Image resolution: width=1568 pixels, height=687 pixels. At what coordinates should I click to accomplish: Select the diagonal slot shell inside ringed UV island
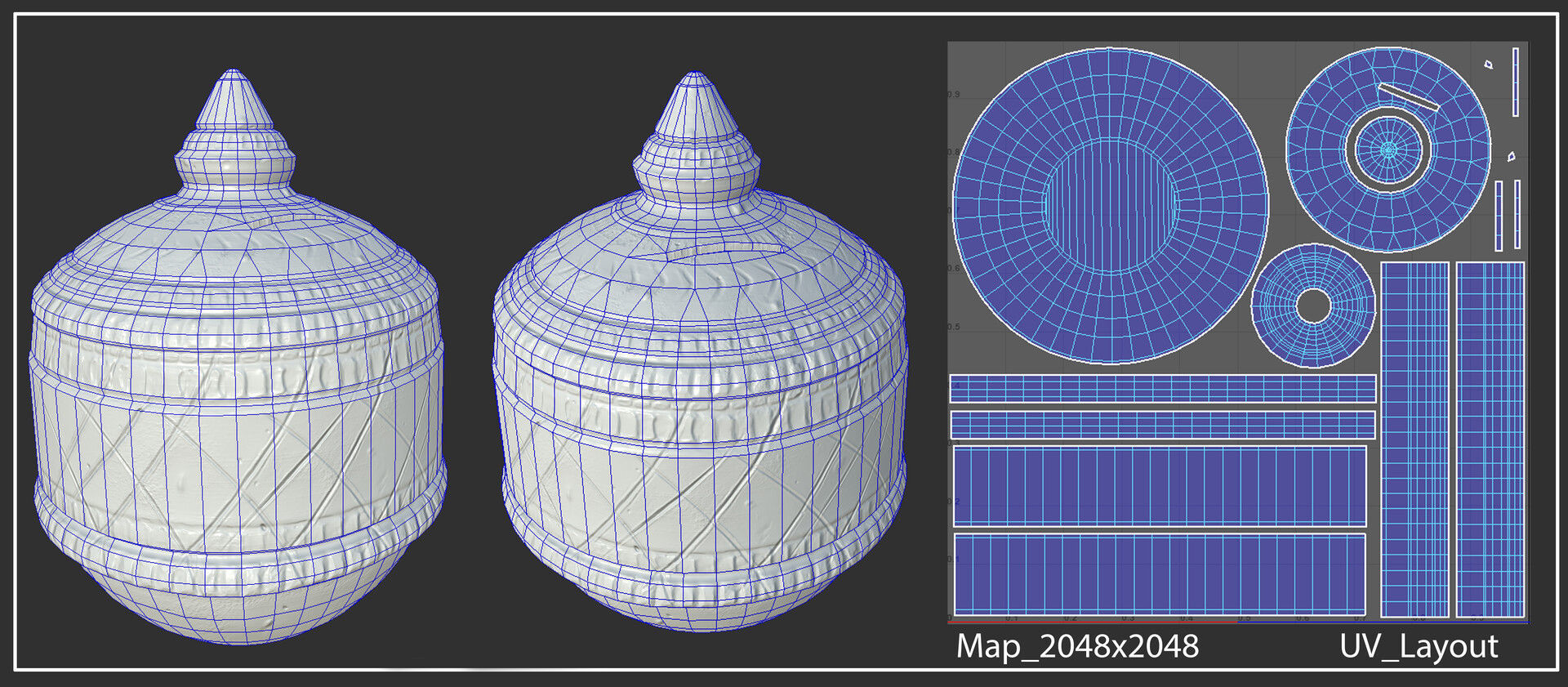tap(1409, 96)
